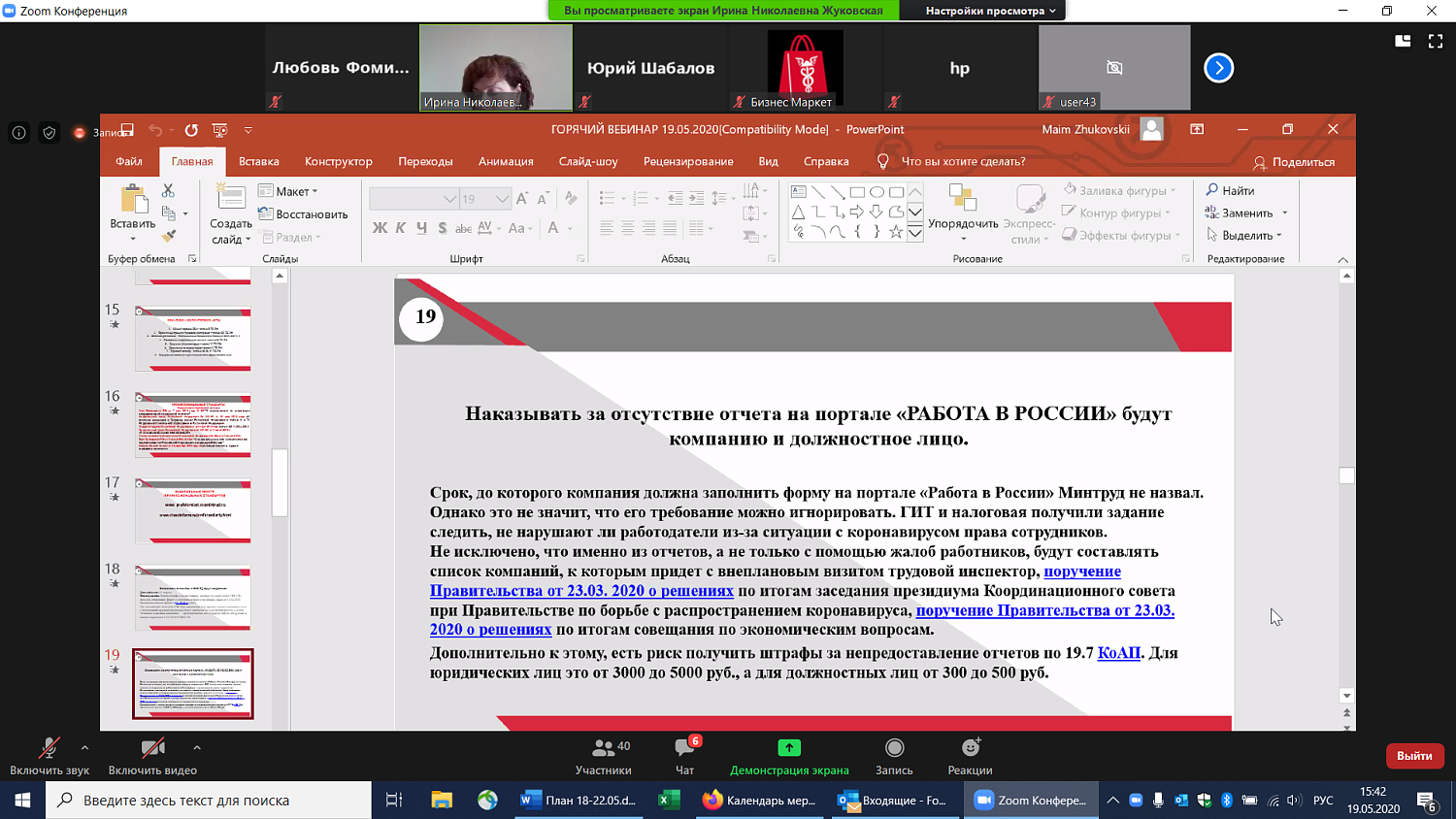
Task: Click the Arrange (Упорядочить) icon
Action: pos(962,197)
